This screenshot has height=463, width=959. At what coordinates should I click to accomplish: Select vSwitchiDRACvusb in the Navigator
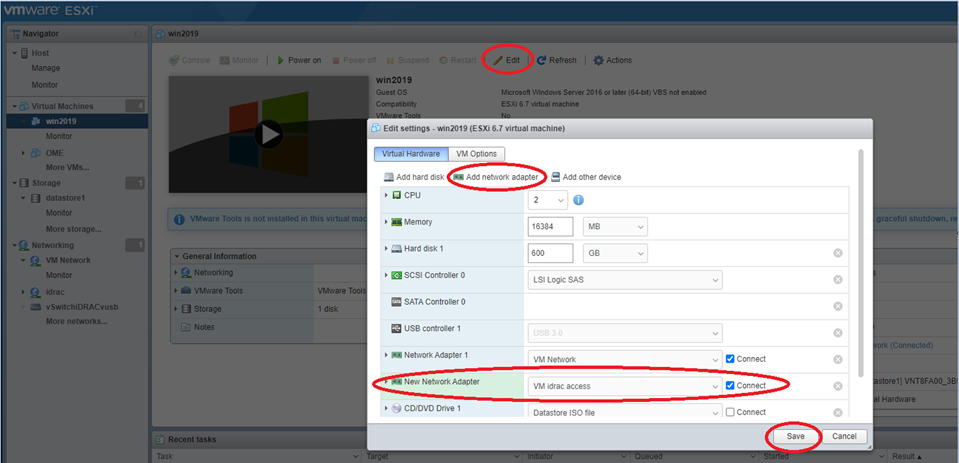pyautogui.click(x=82, y=307)
